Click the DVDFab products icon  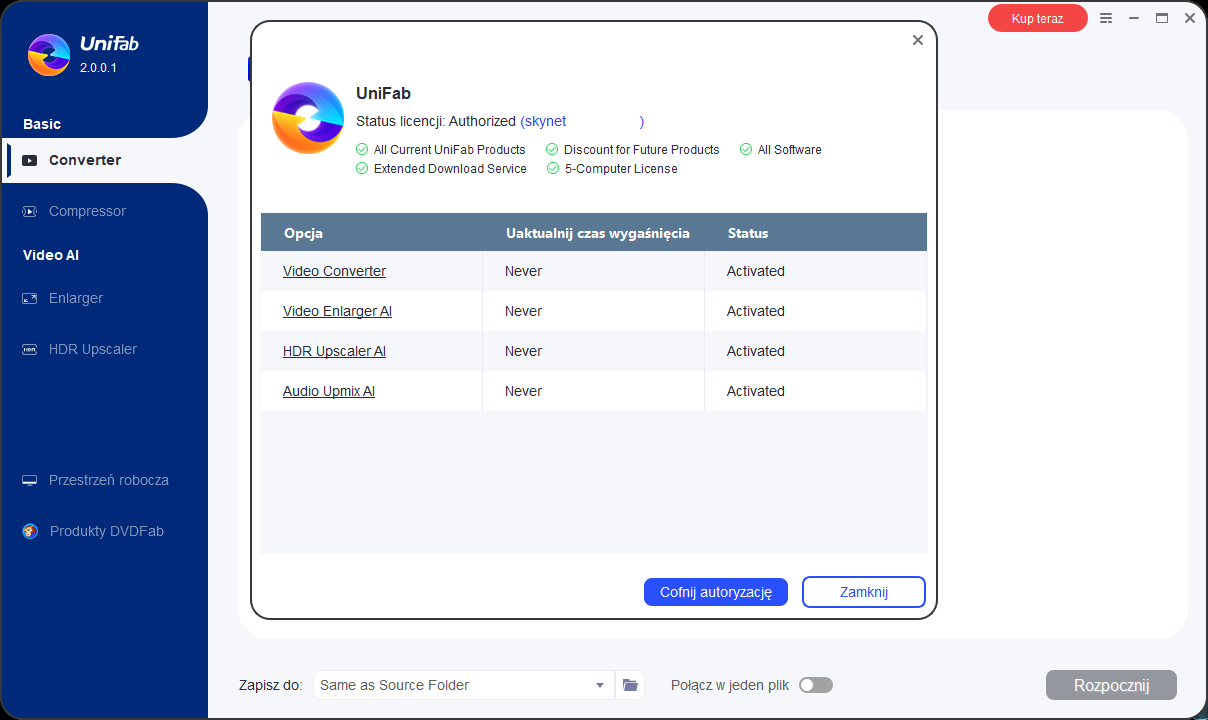coord(30,531)
